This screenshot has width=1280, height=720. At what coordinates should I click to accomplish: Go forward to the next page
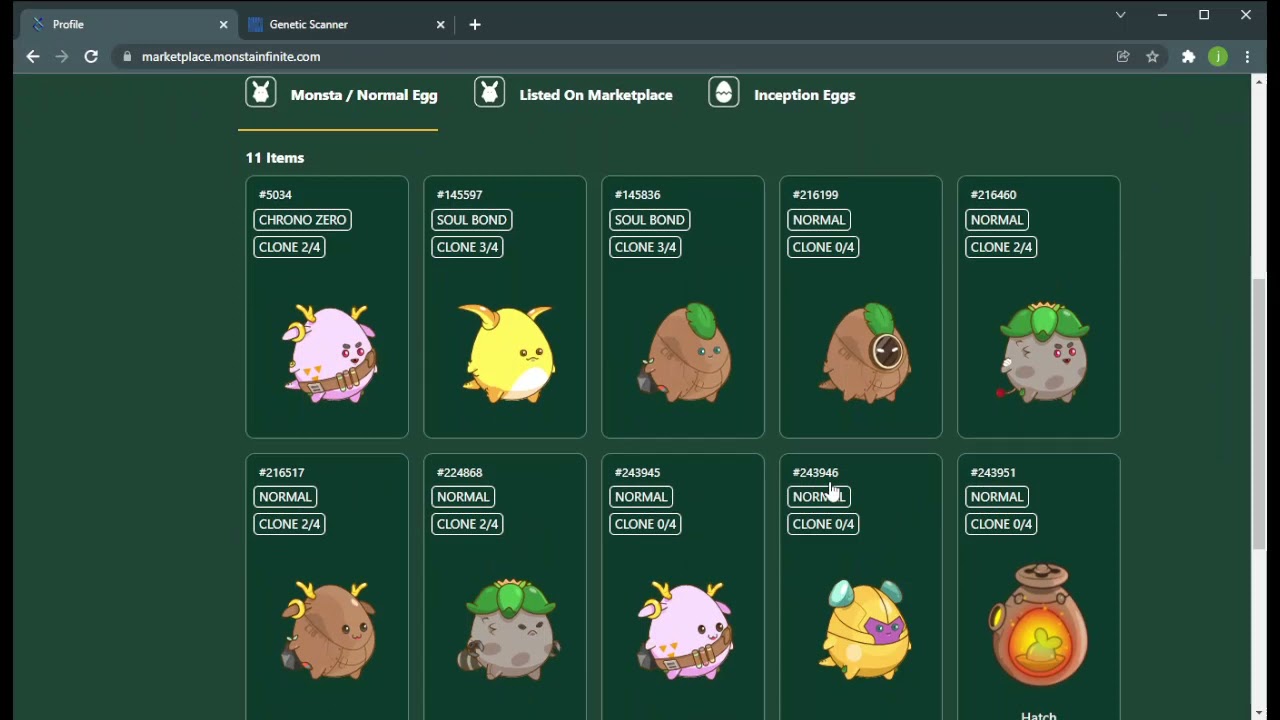click(x=62, y=57)
